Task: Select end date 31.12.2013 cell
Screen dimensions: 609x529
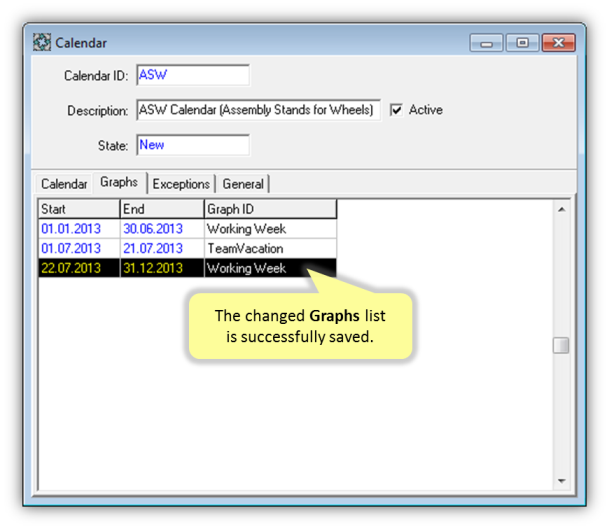Action: tap(162, 268)
